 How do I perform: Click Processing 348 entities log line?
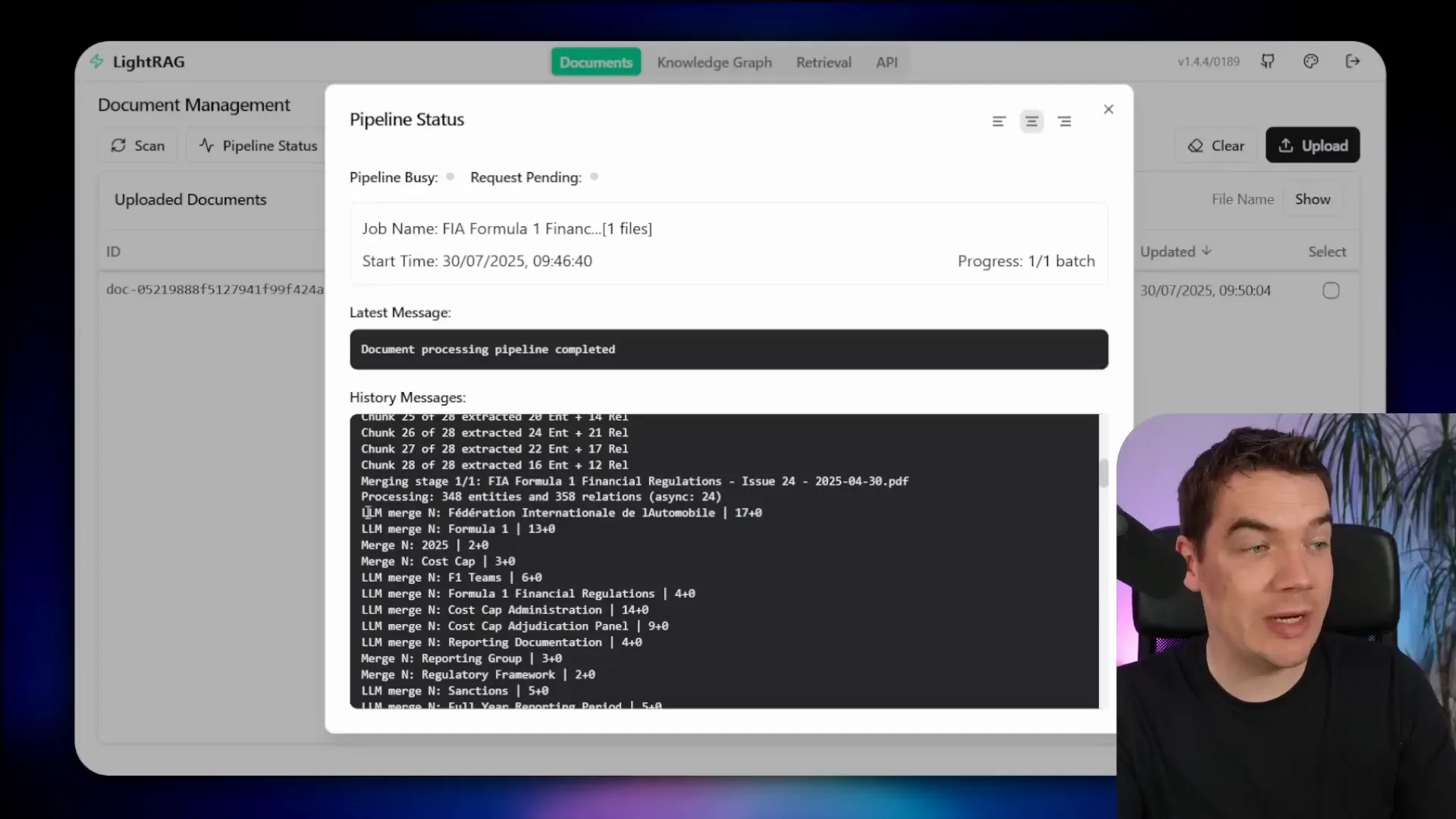[541, 497]
